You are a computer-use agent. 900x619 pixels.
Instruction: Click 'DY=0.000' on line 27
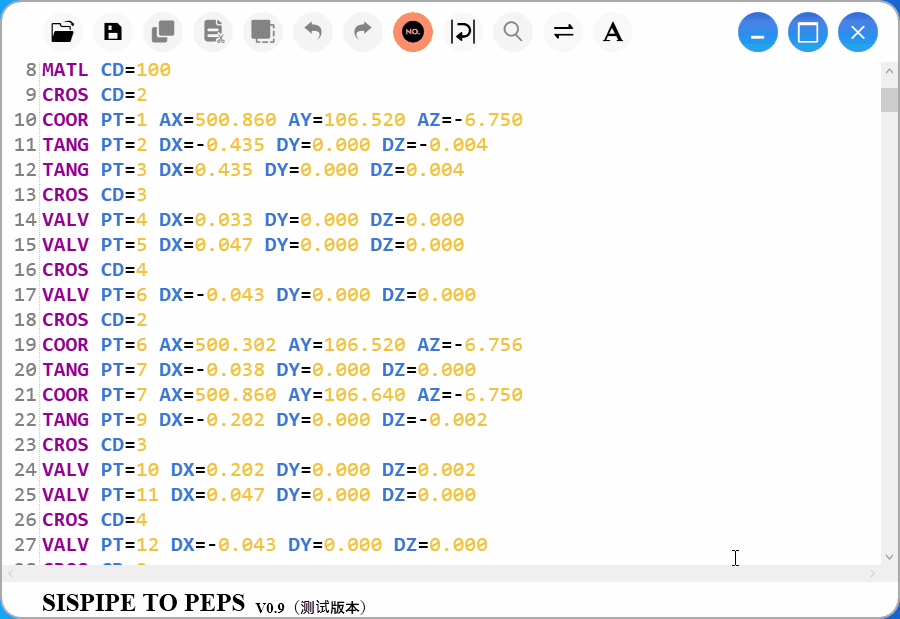click(335, 544)
